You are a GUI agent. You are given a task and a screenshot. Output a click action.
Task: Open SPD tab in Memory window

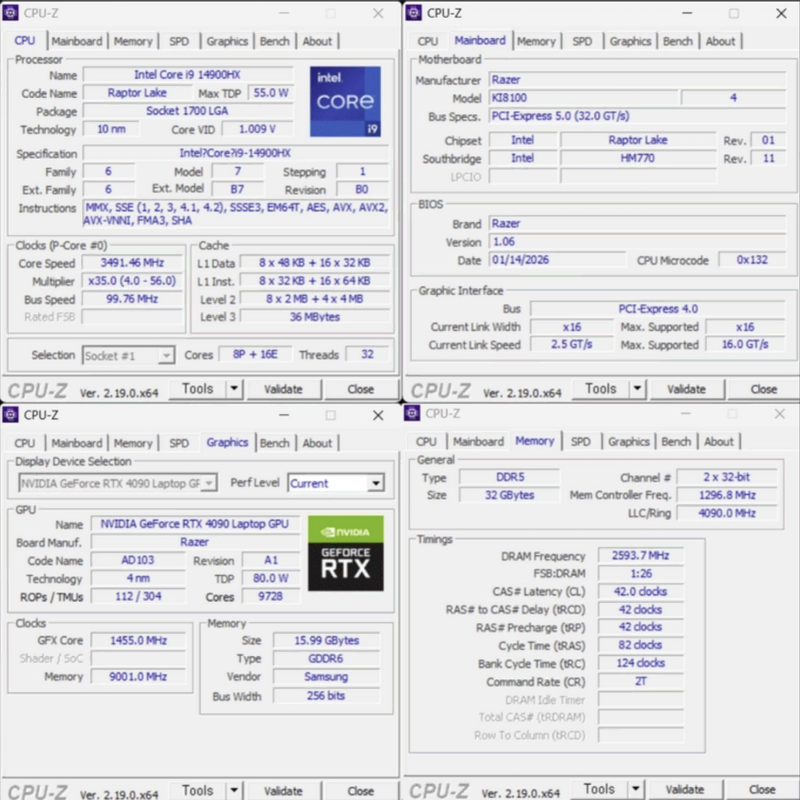coord(581,442)
